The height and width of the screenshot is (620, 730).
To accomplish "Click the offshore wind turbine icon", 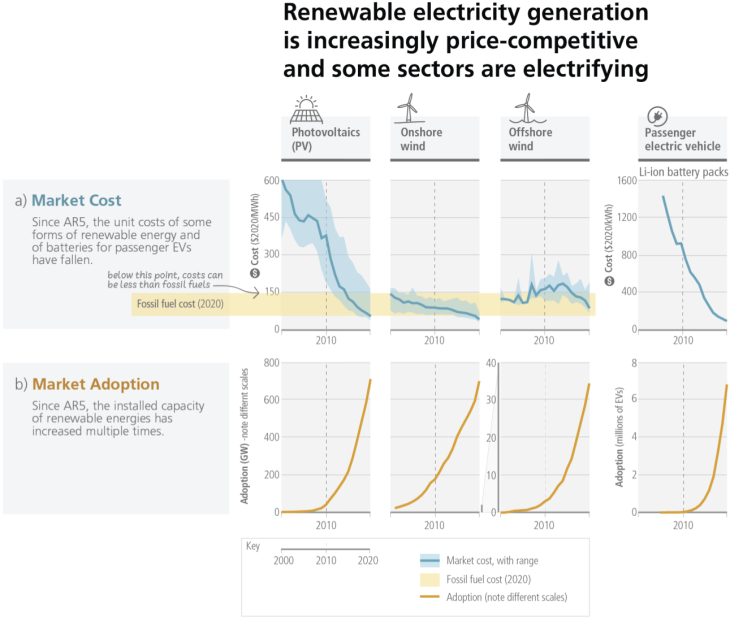I will [523, 107].
